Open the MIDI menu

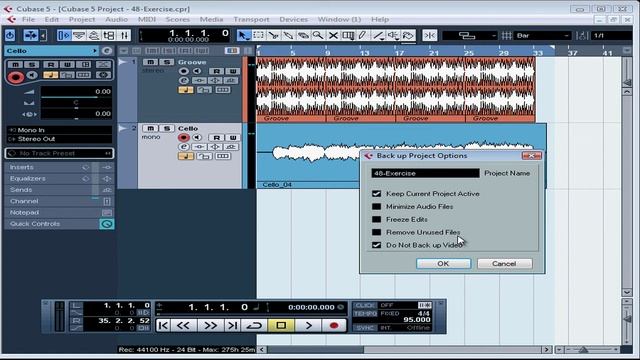pyautogui.click(x=147, y=19)
